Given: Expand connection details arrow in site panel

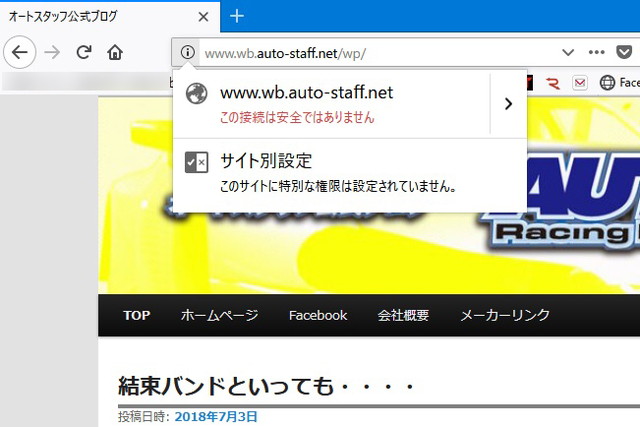Looking at the screenshot, I should point(508,104).
